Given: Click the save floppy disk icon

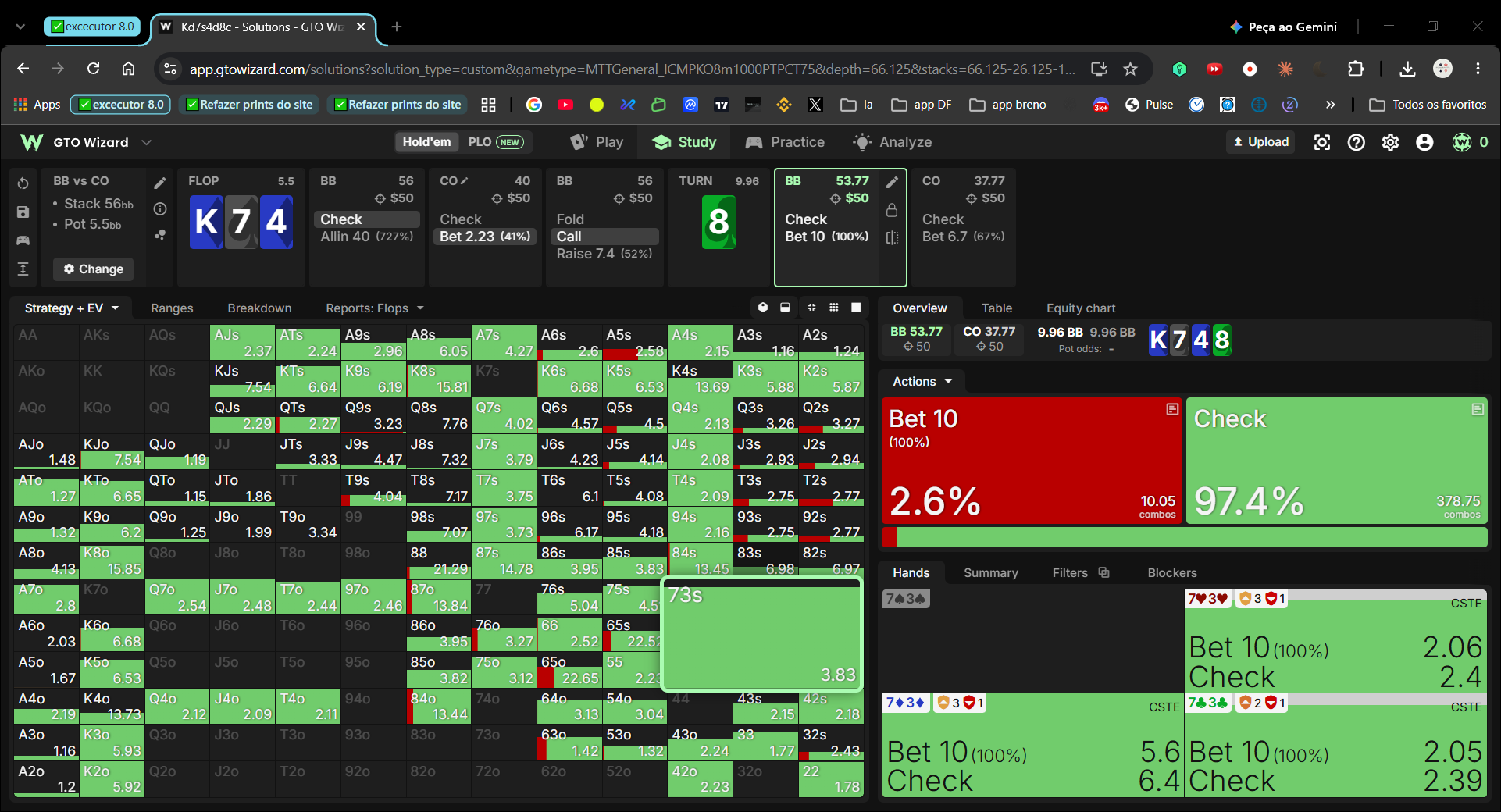Looking at the screenshot, I should coord(23,212).
